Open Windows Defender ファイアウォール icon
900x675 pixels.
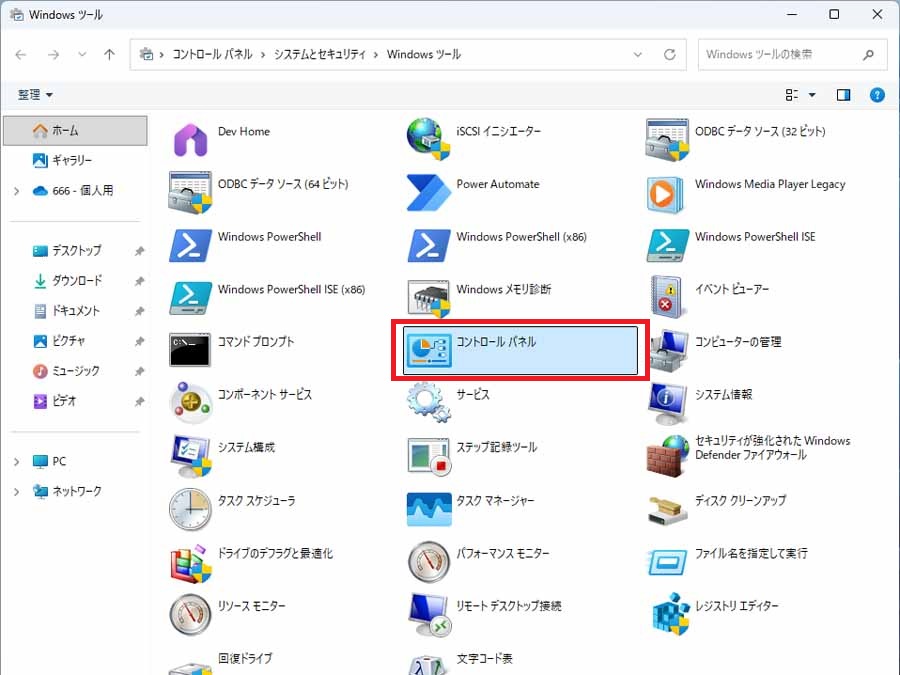coord(667,456)
